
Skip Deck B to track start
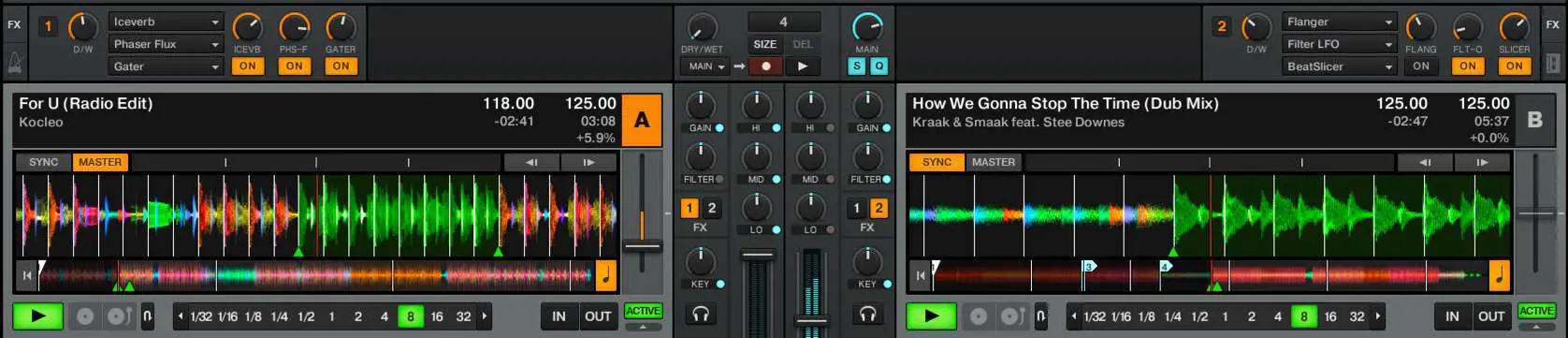tap(920, 275)
